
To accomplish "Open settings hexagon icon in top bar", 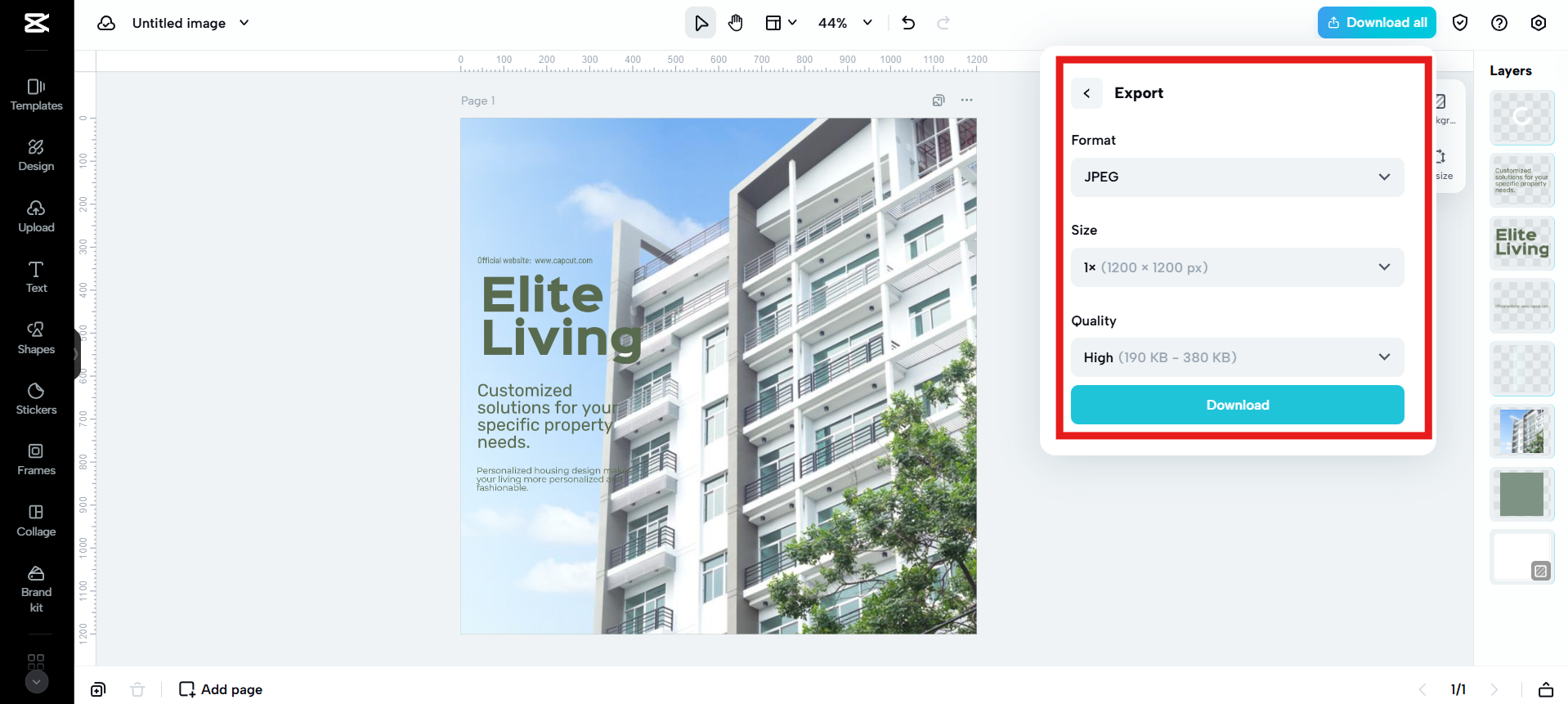I will (1539, 23).
